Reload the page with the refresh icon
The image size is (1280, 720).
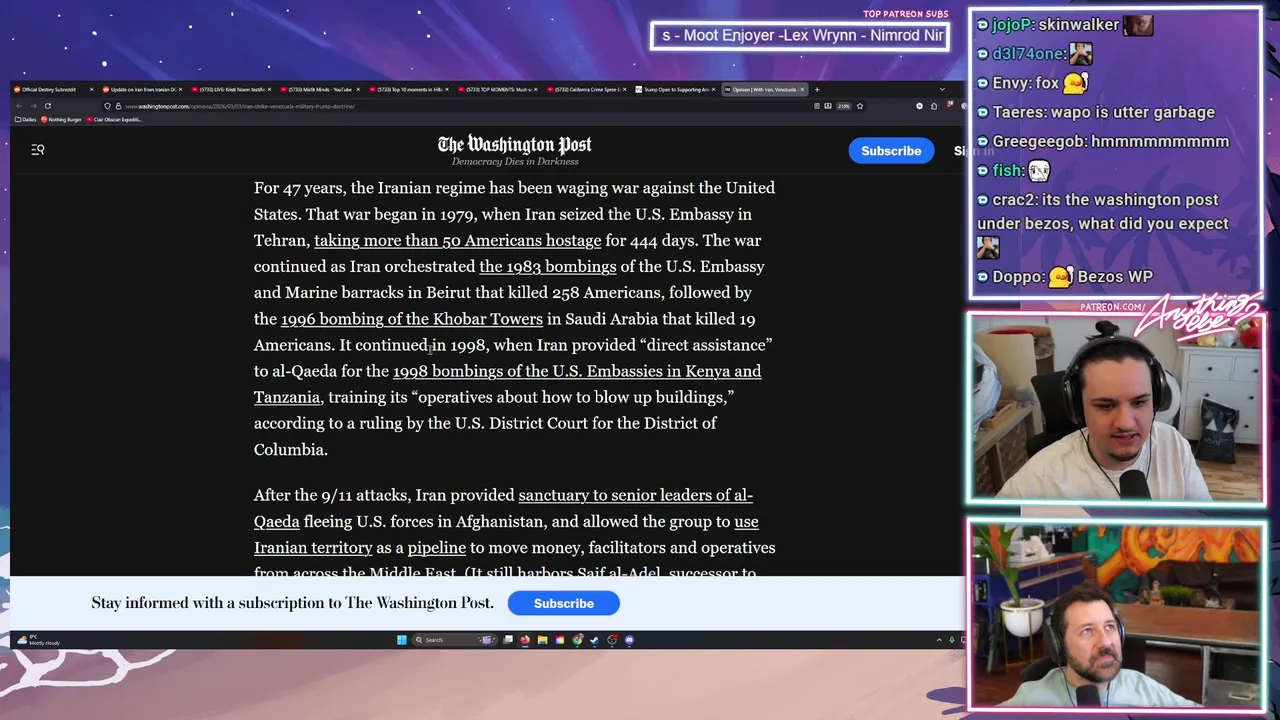(48, 106)
